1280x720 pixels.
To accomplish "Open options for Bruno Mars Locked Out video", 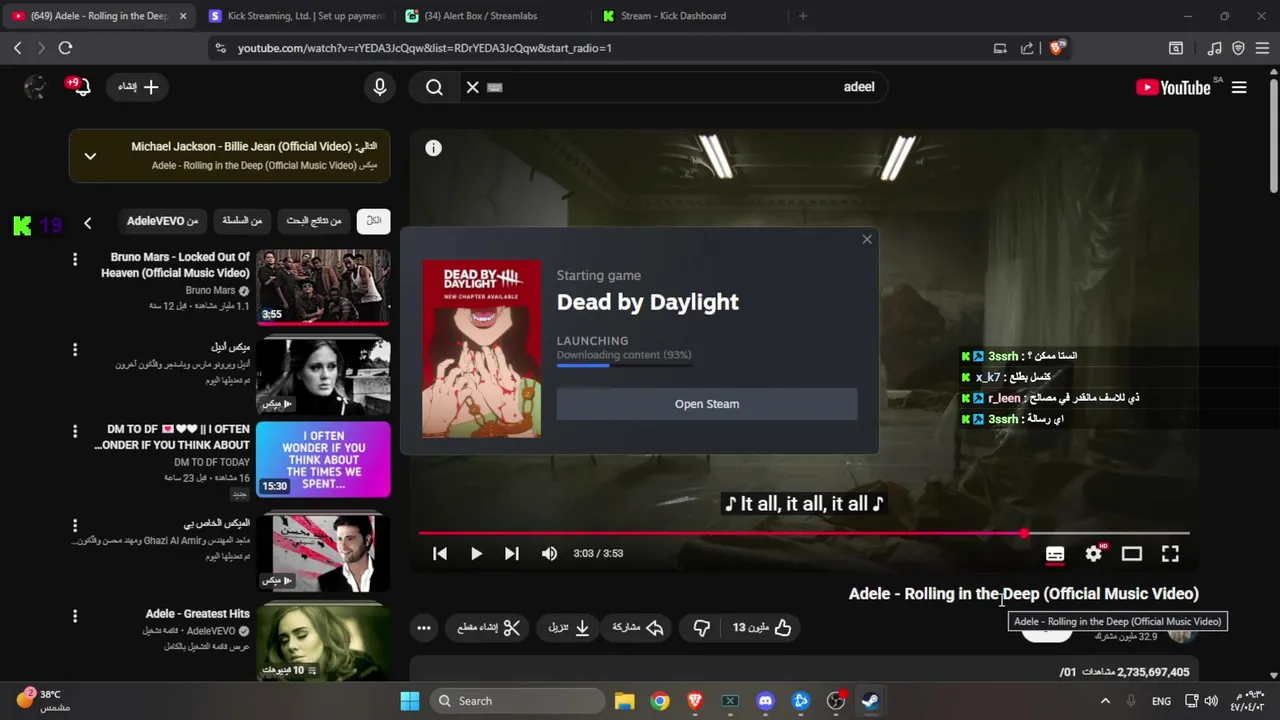I will pos(74,260).
